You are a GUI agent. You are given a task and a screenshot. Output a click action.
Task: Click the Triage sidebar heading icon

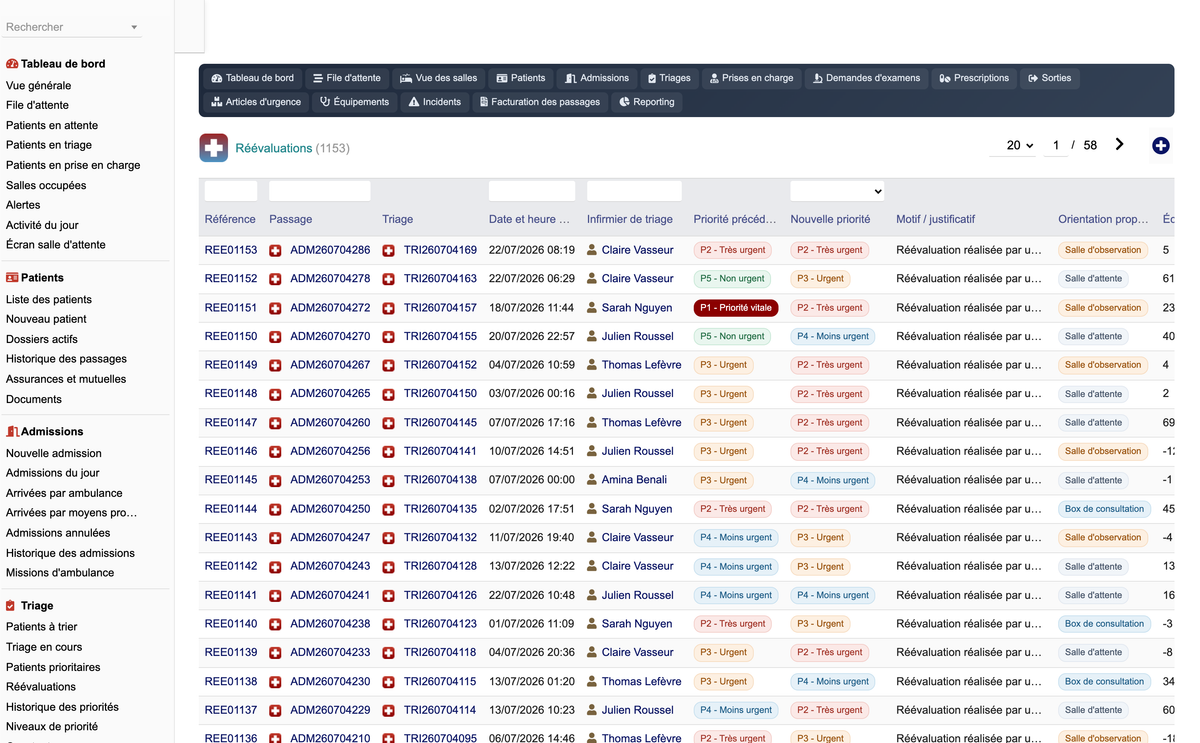pos(11,606)
